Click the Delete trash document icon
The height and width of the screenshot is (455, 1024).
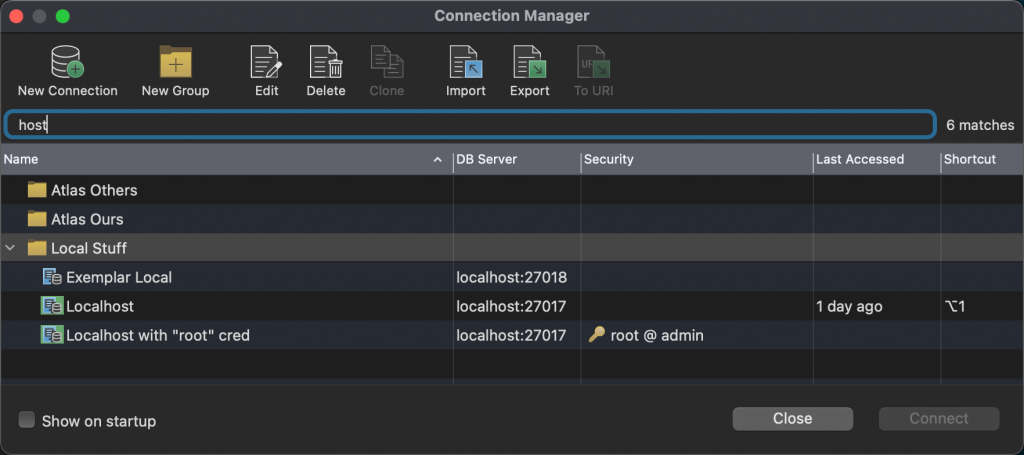coord(326,62)
